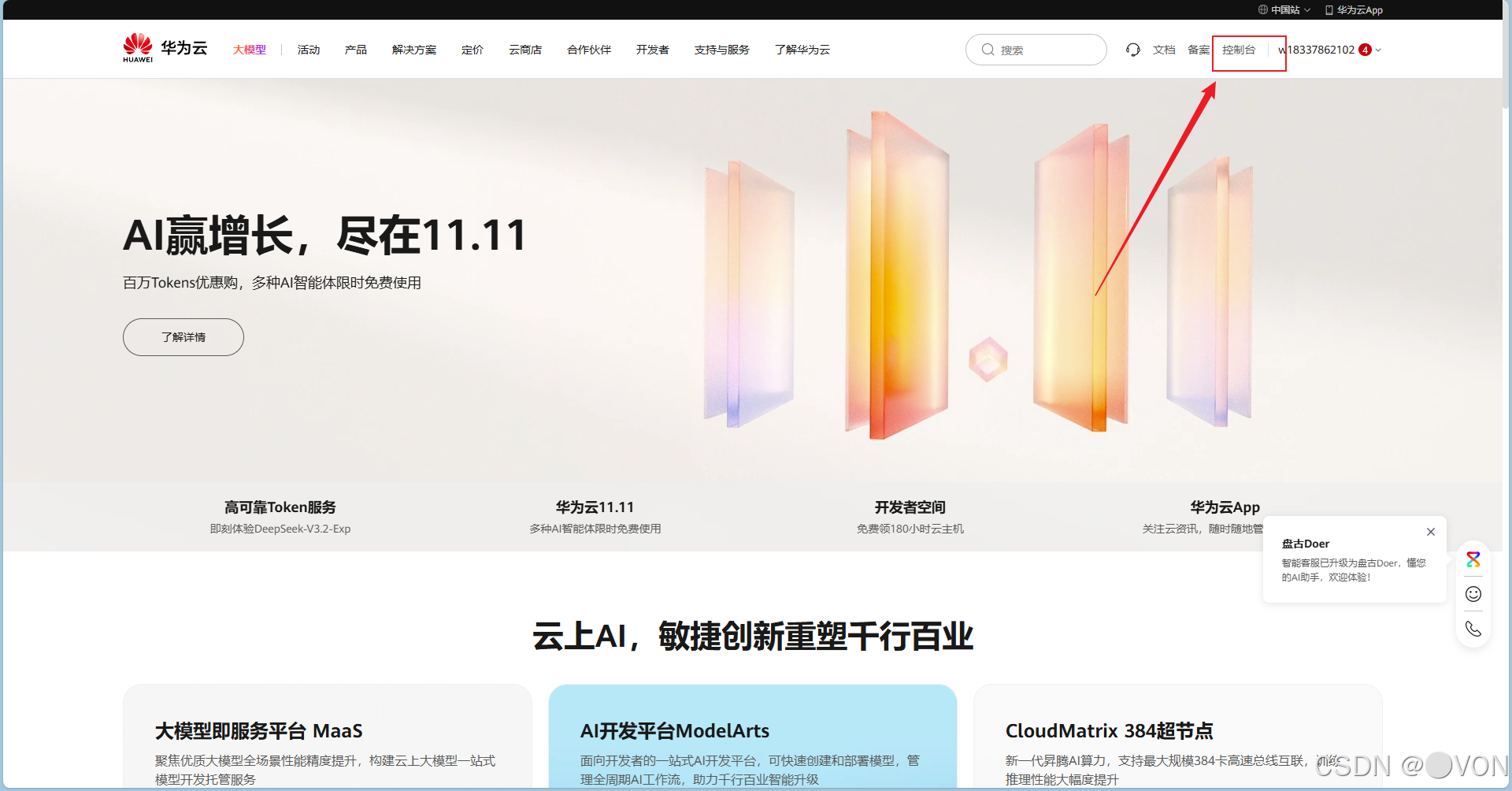Click the Huawei Cloud logo
Viewport: 1512px width, 791px height.
[164, 47]
